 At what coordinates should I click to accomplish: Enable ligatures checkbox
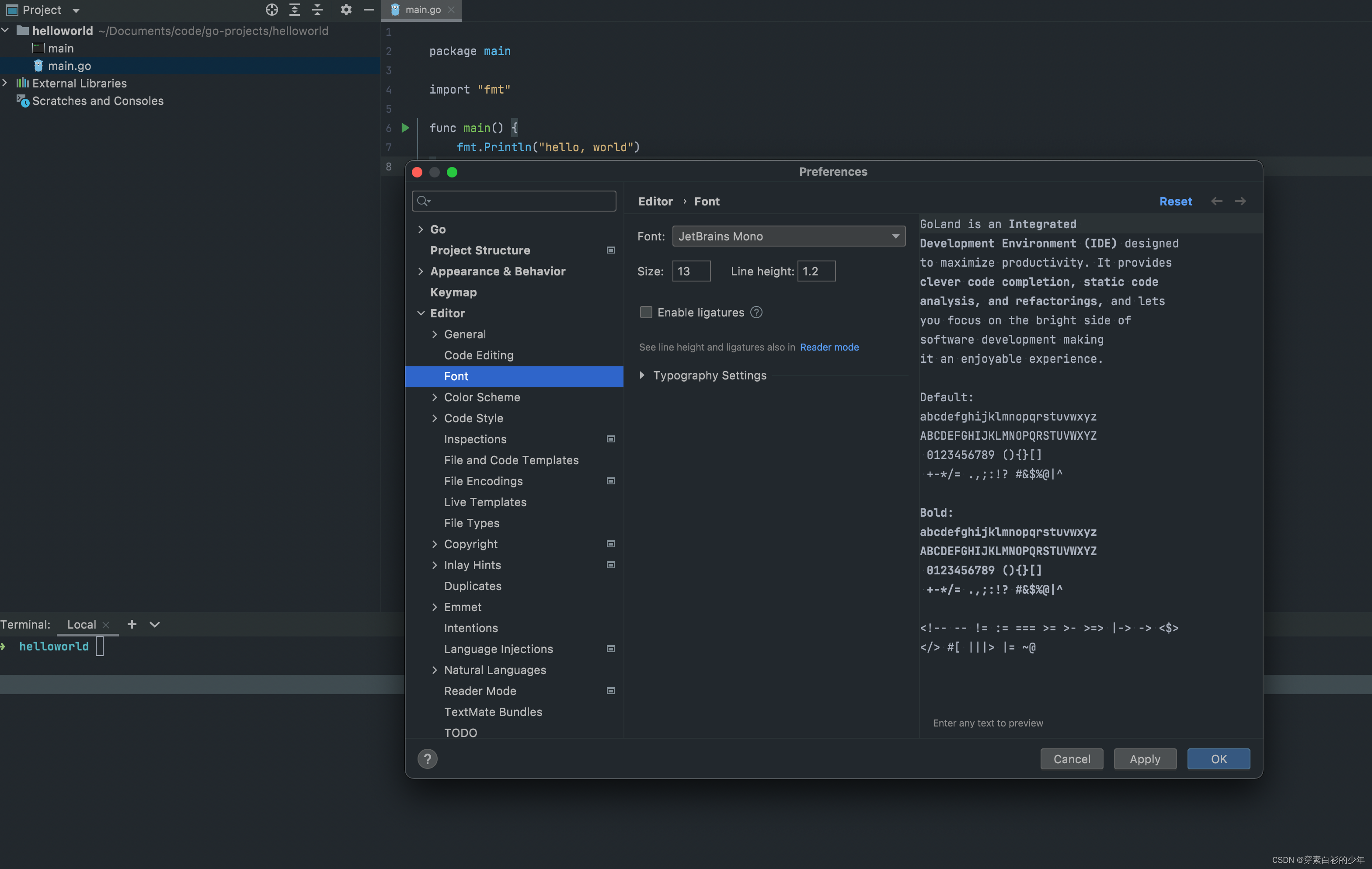point(645,312)
